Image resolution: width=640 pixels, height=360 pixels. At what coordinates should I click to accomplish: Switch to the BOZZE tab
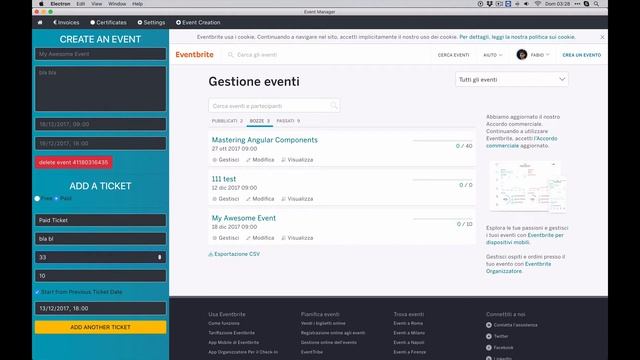coord(260,121)
